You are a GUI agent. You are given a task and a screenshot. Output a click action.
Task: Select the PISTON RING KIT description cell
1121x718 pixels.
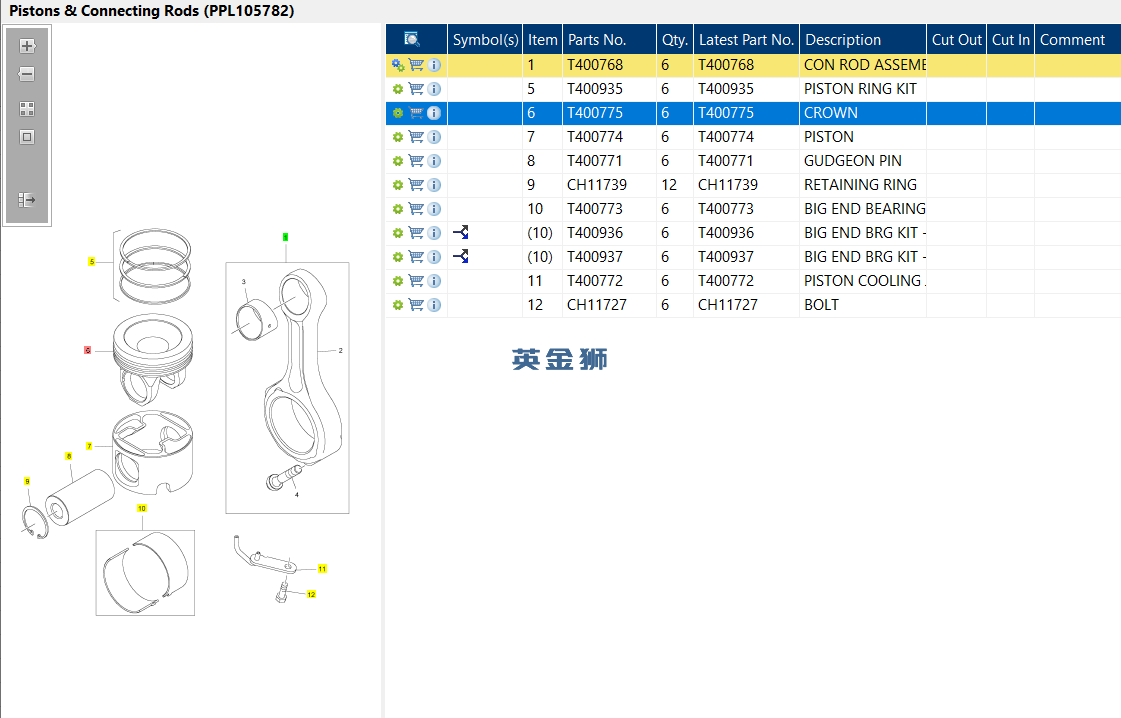tap(863, 89)
